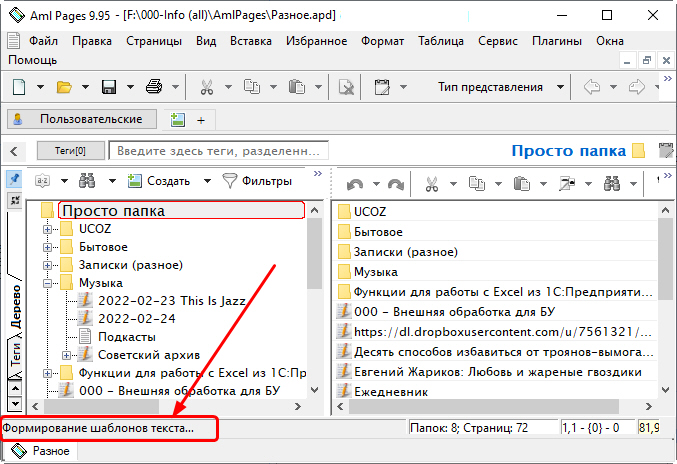Switch to the Теги vertical tab
The image size is (677, 464).
click(x=15, y=355)
